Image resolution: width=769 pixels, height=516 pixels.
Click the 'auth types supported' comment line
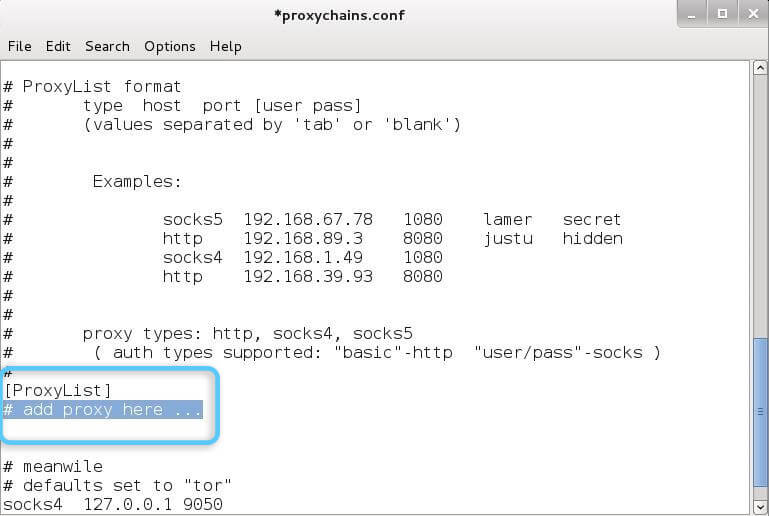click(377, 353)
